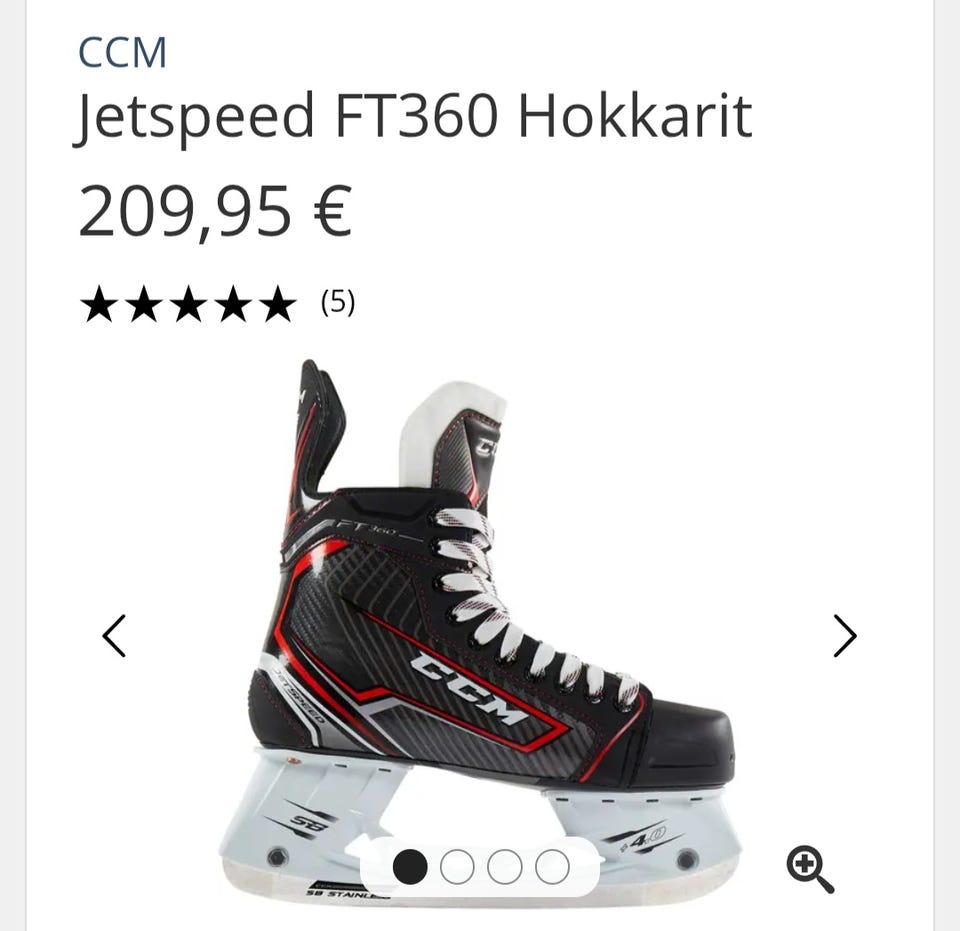Click the second rating star
The width and height of the screenshot is (960, 931).
click(143, 304)
